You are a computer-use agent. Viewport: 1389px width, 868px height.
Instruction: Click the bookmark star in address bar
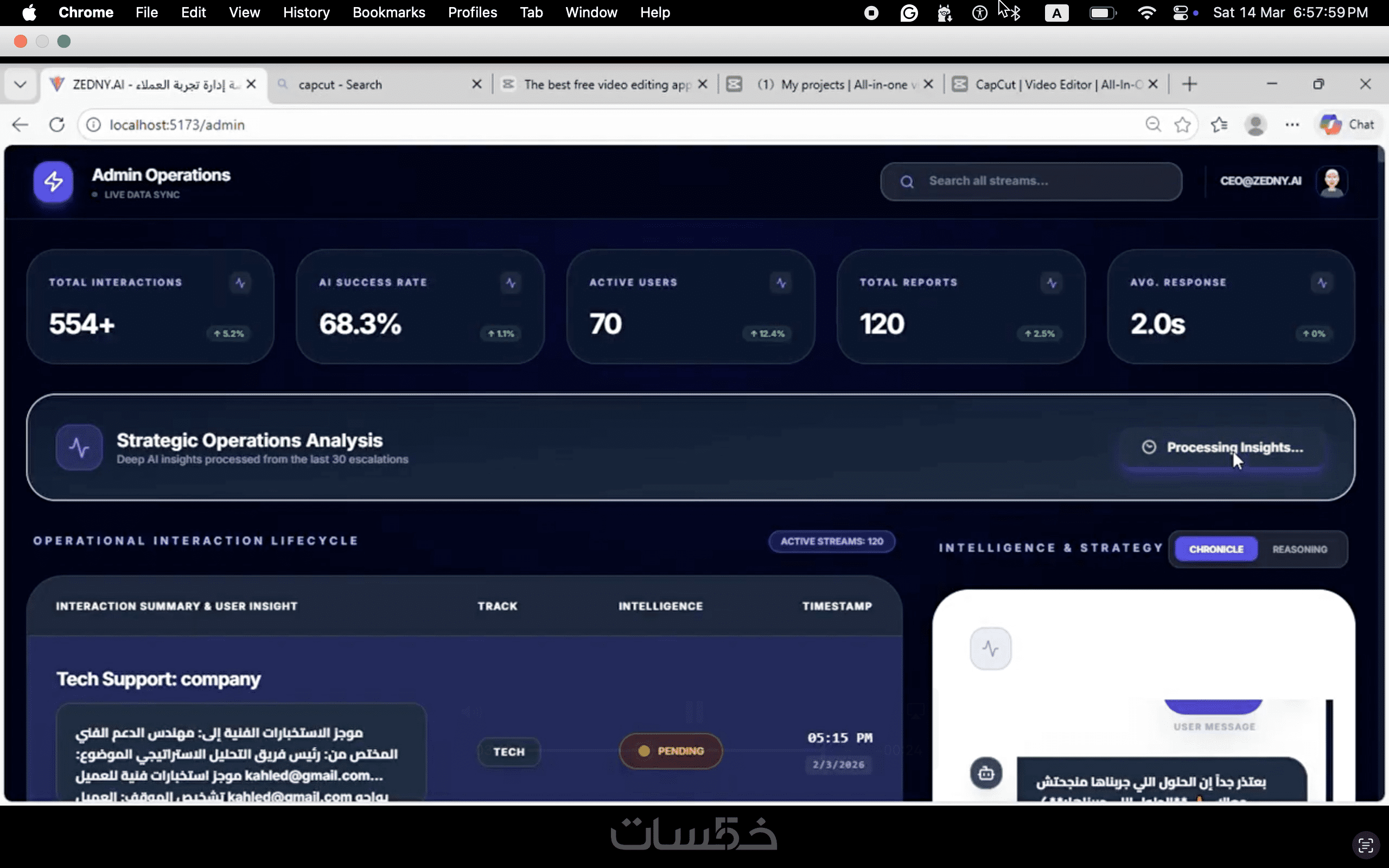[1182, 125]
